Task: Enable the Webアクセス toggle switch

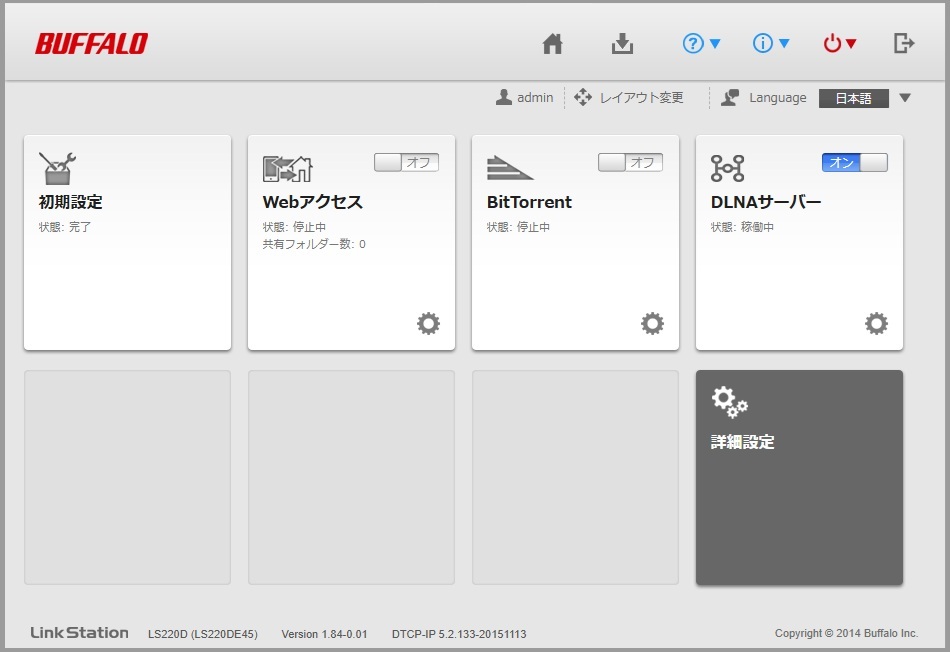Action: coord(406,162)
